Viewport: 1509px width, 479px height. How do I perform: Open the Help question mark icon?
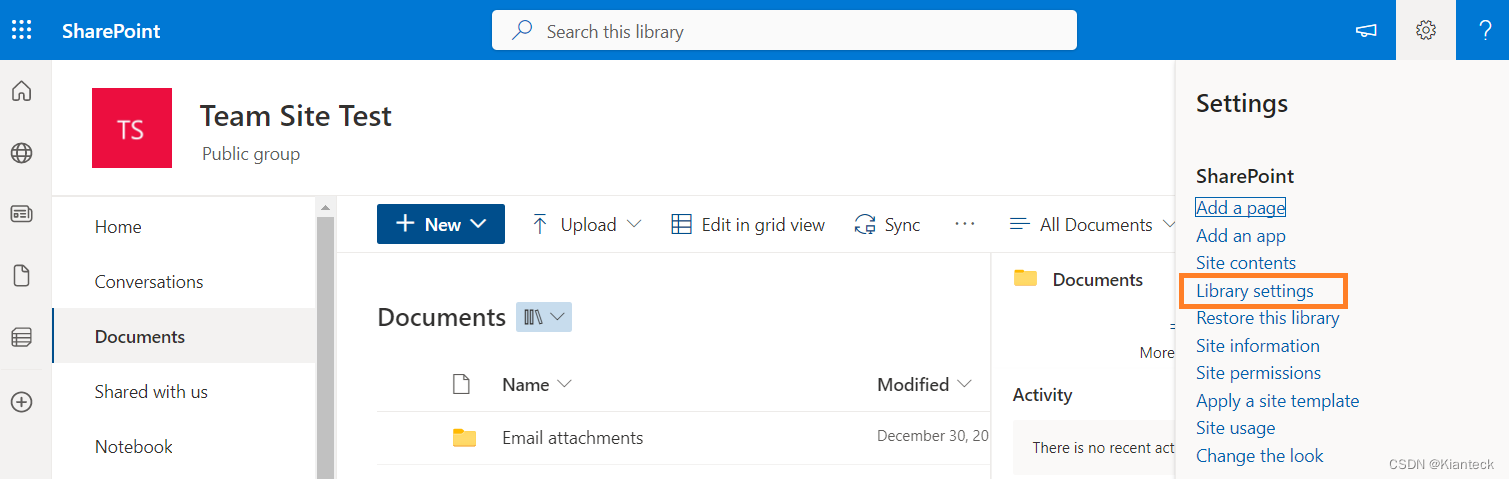click(1486, 30)
